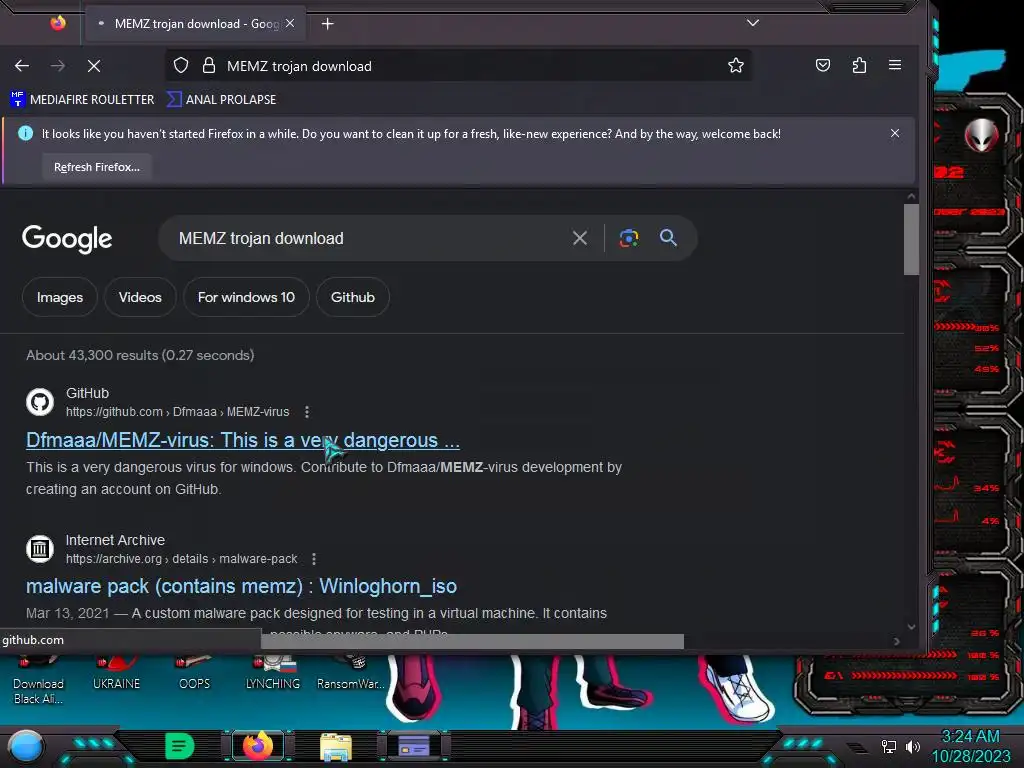This screenshot has height=768, width=1024.
Task: Open the Start orb button
Action: point(25,748)
